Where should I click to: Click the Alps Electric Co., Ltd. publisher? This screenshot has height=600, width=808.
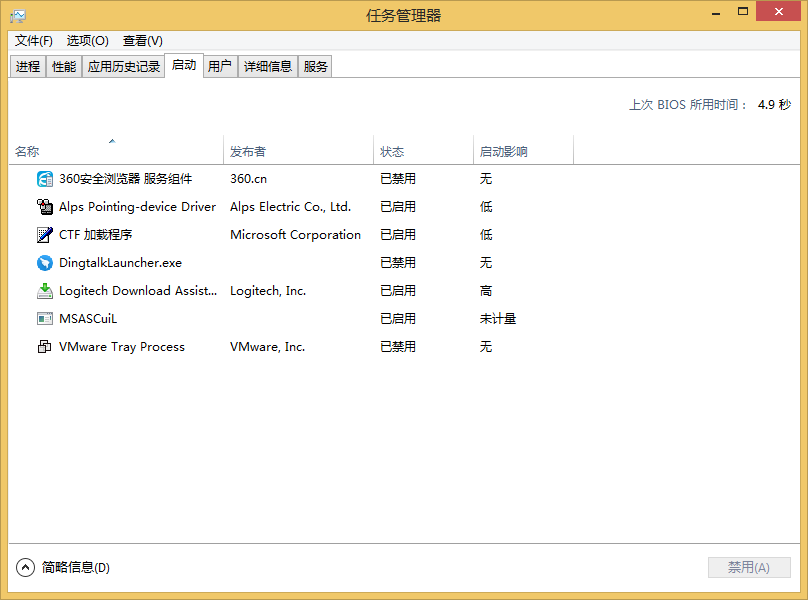(x=291, y=207)
